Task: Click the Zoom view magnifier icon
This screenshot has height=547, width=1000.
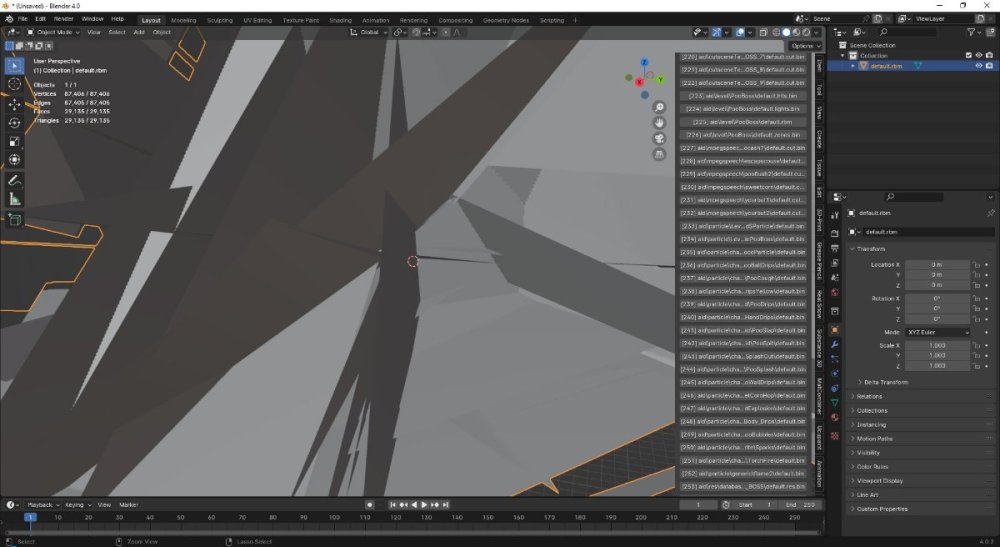Action: (659, 107)
